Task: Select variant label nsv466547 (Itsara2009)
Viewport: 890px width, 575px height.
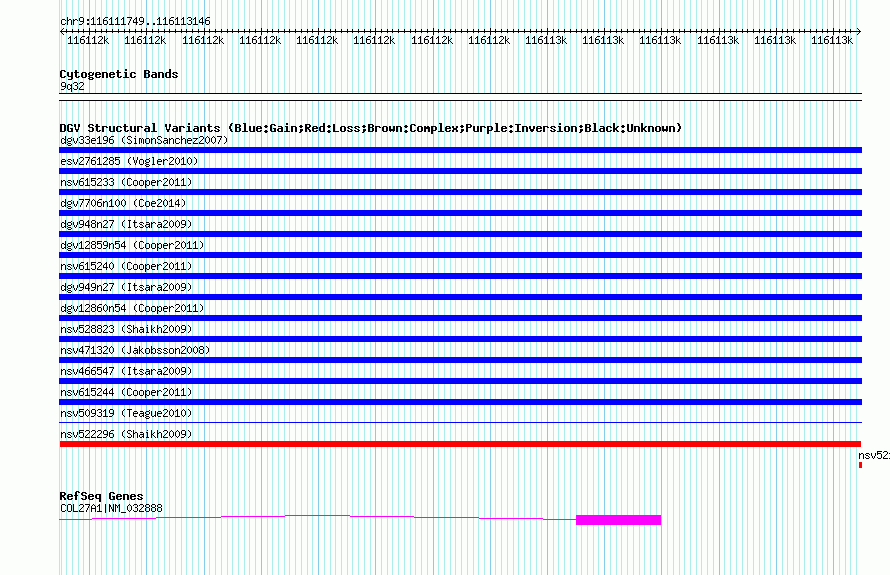Action: point(126,371)
